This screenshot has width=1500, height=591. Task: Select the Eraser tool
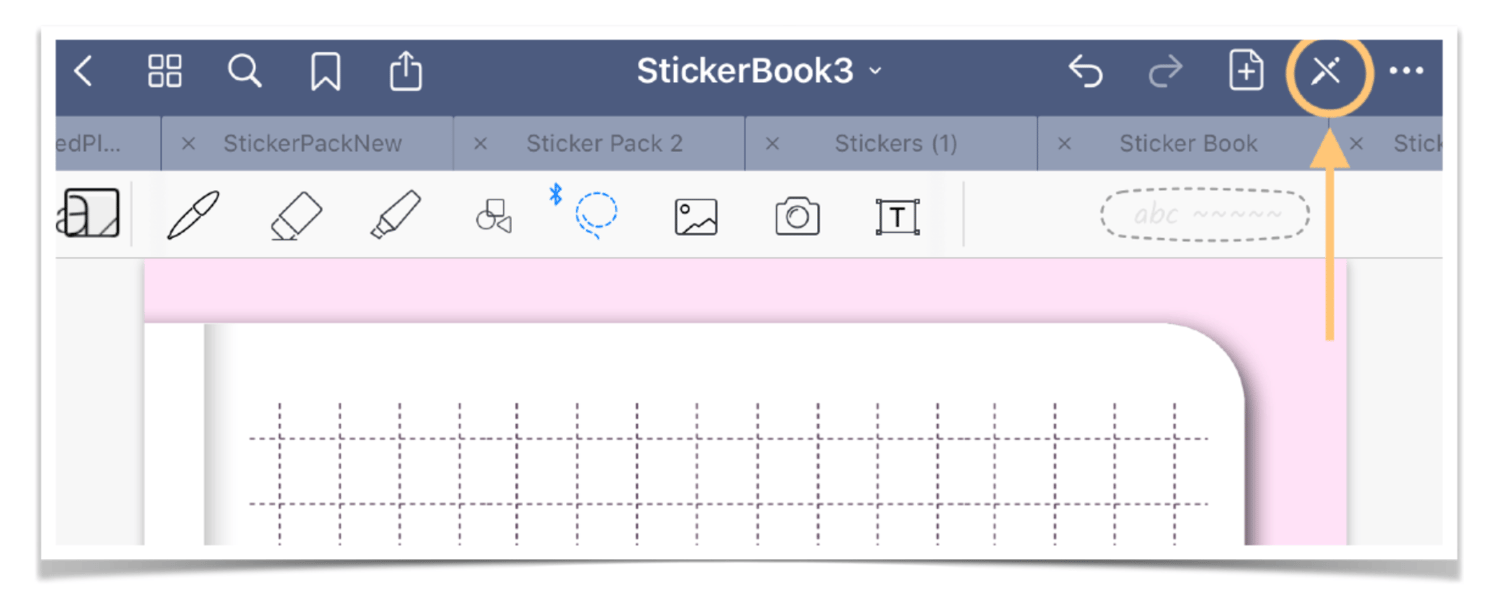[296, 216]
